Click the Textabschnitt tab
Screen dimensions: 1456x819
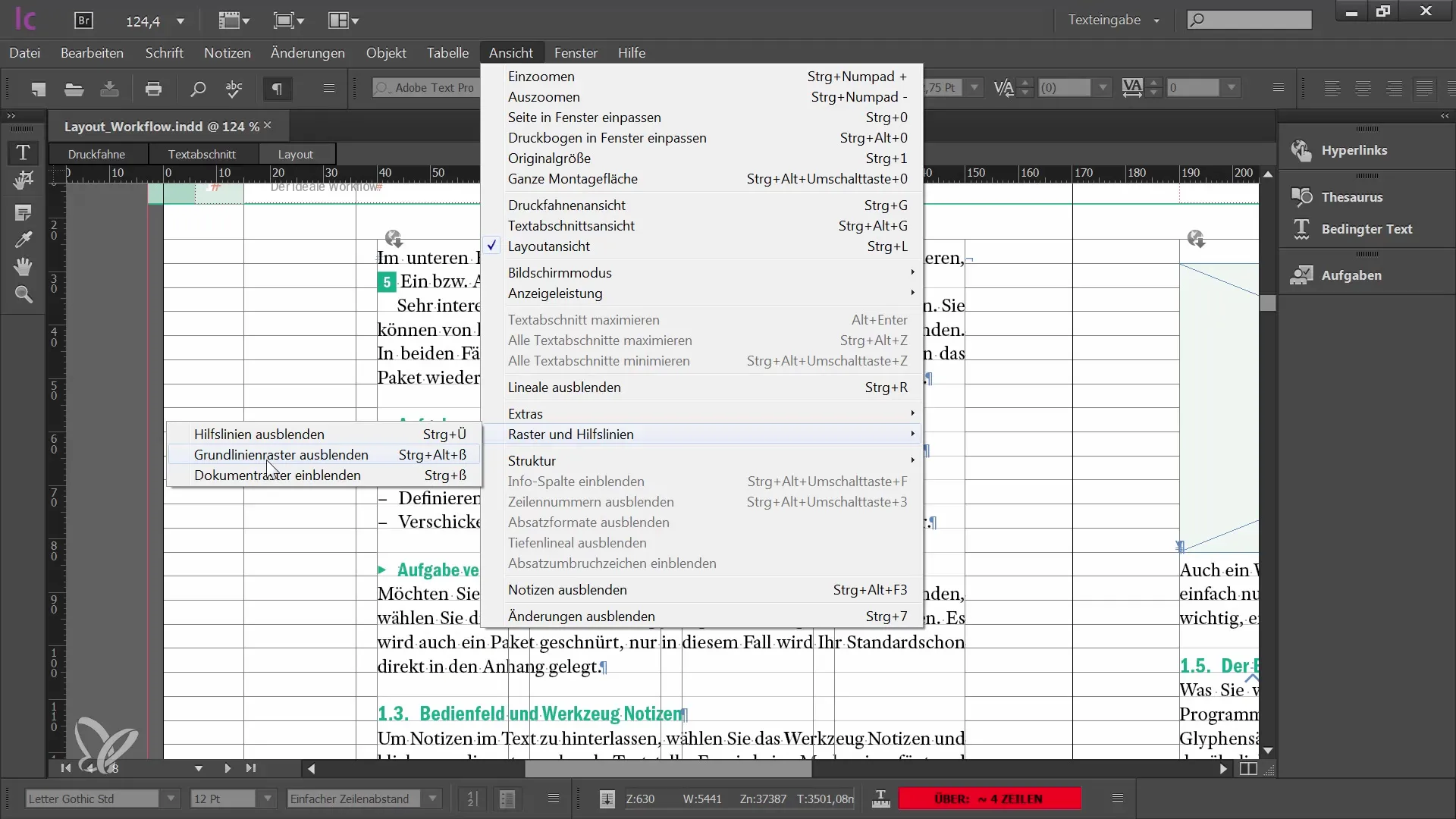[x=201, y=153]
